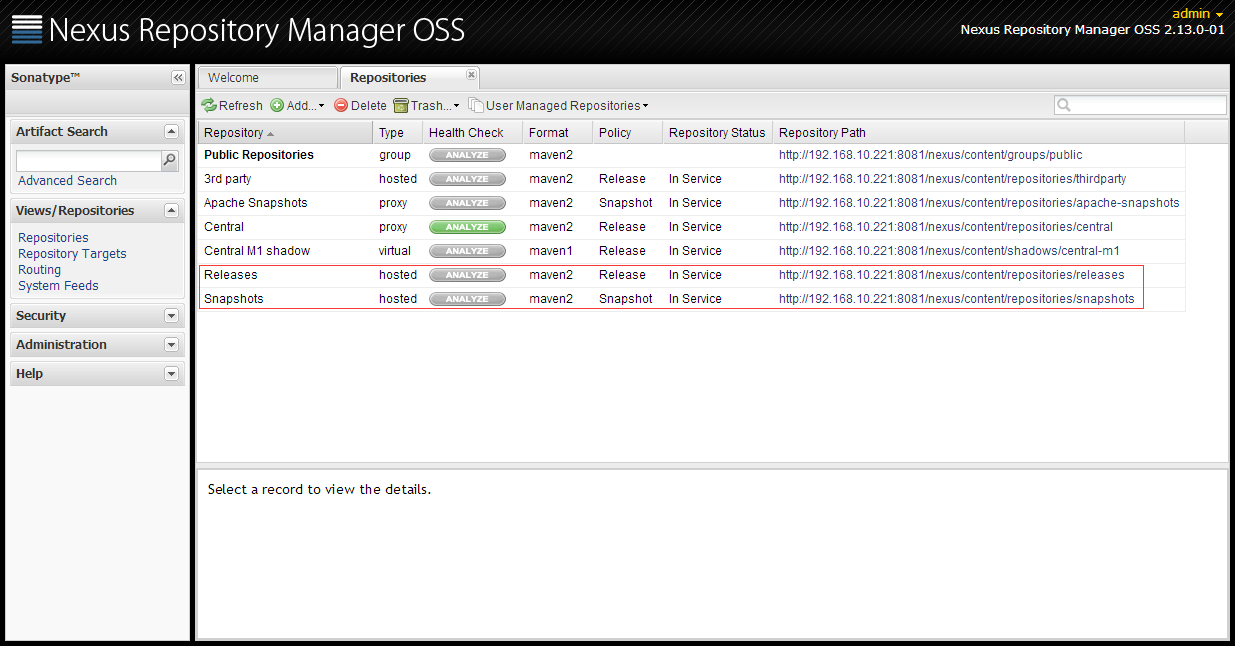
Task: Open the thirdparty repository URL
Action: tap(952, 179)
